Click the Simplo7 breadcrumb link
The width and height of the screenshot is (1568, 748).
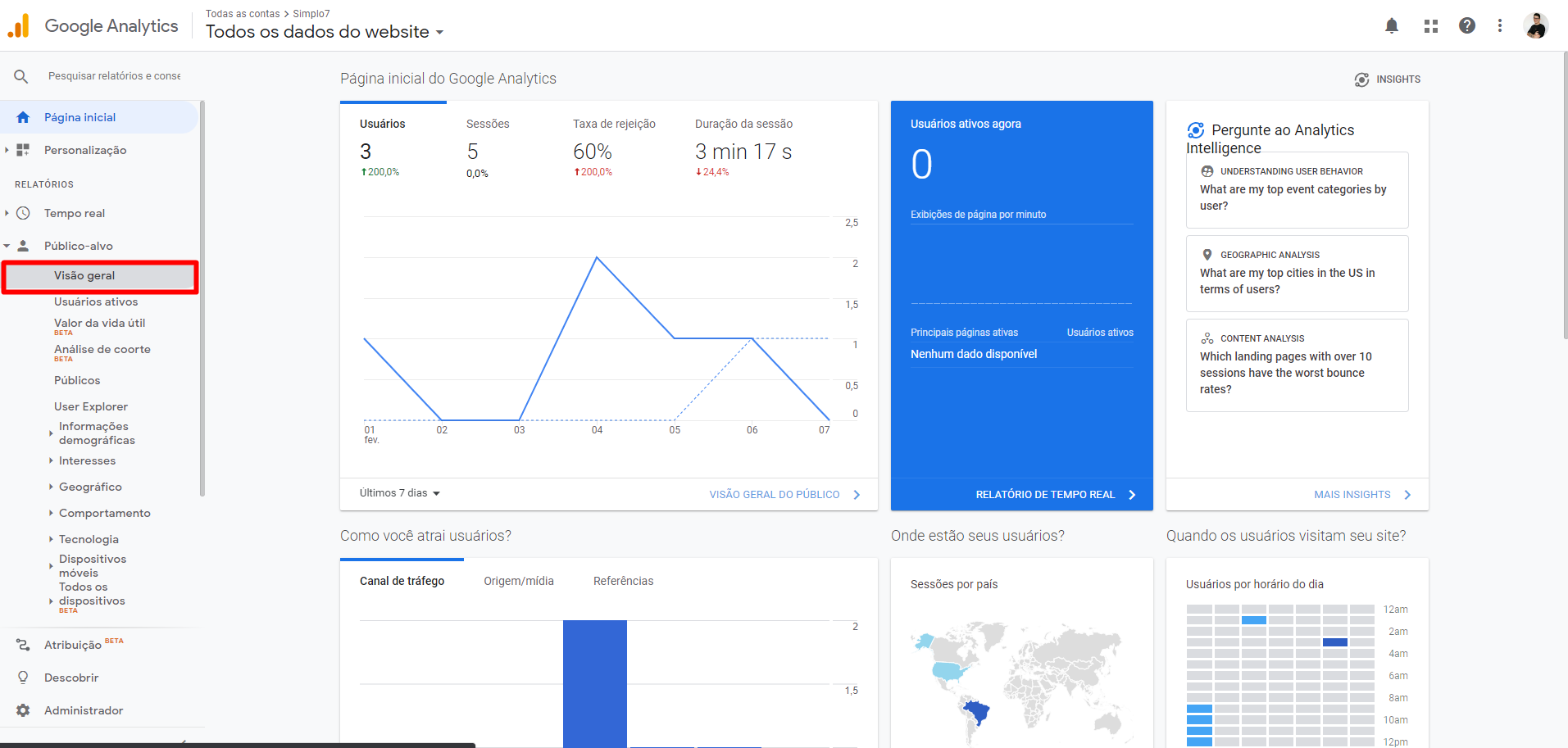(x=311, y=14)
